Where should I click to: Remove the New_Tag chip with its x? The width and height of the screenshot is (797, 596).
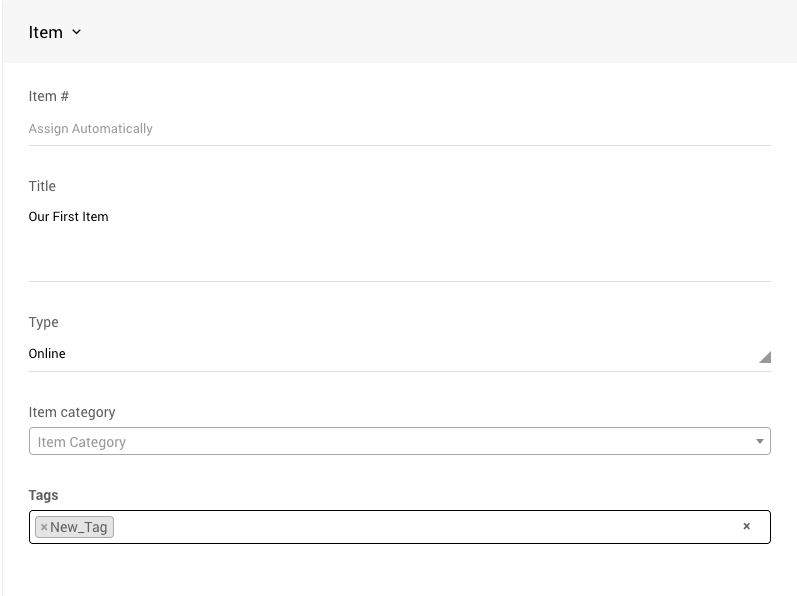44,527
